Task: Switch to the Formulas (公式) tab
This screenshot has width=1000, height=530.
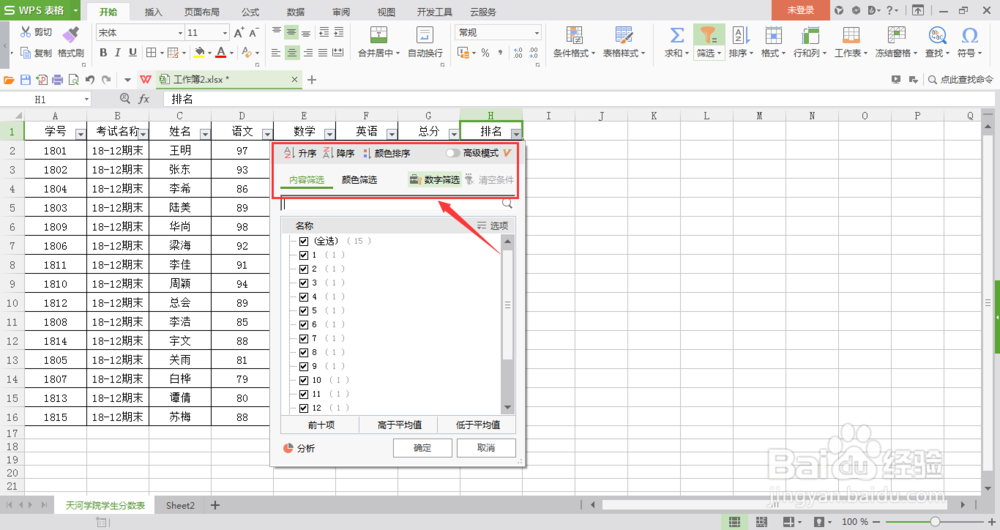Action: tap(251, 11)
